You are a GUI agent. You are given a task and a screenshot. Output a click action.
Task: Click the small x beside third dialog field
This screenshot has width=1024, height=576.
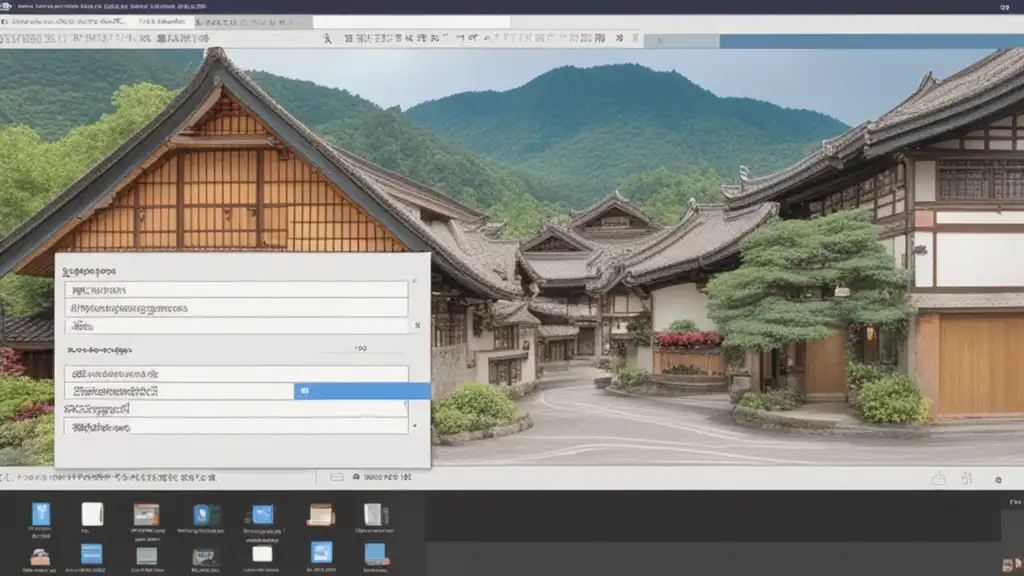click(x=416, y=326)
